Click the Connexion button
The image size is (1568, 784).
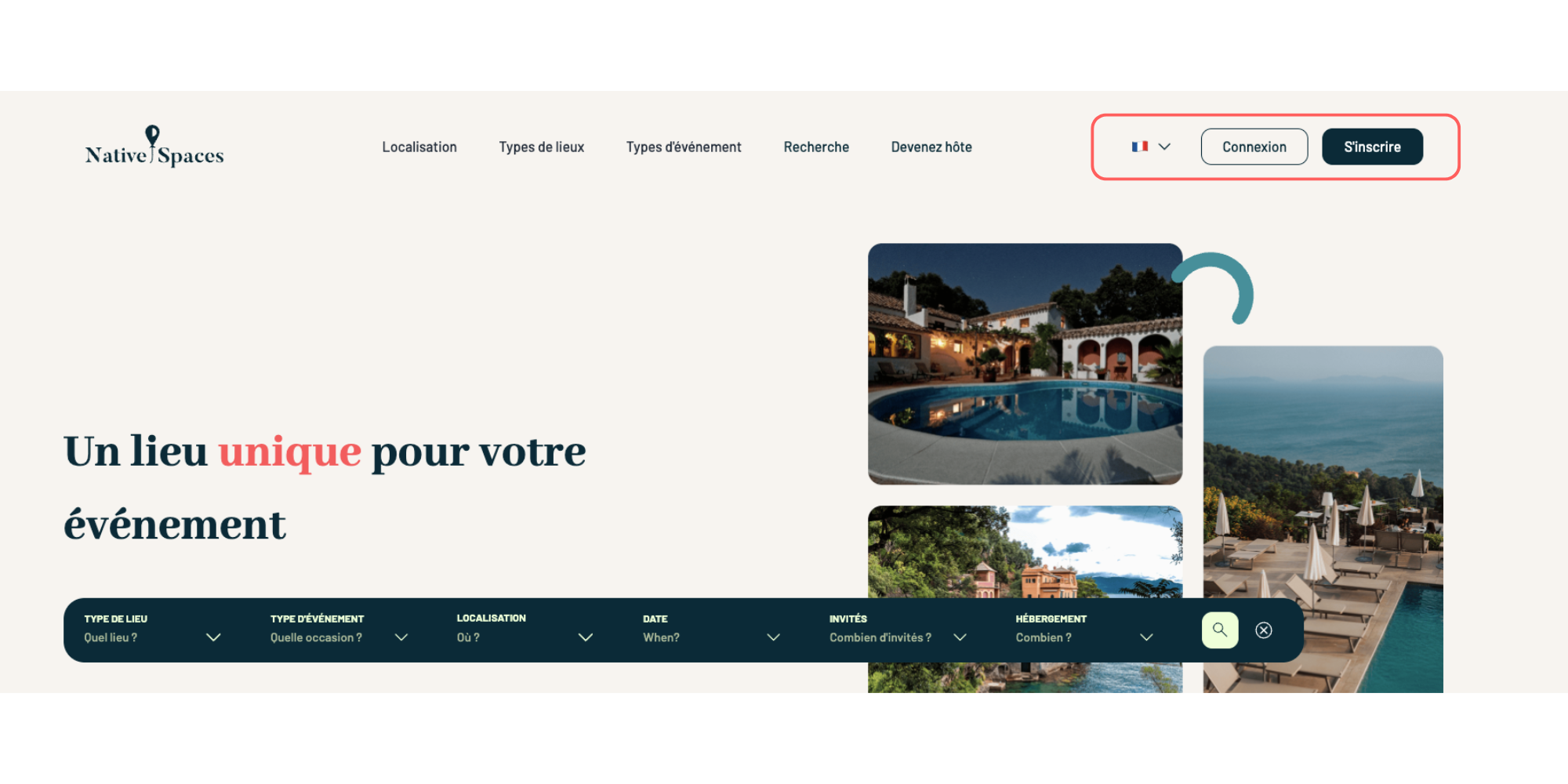[1254, 147]
